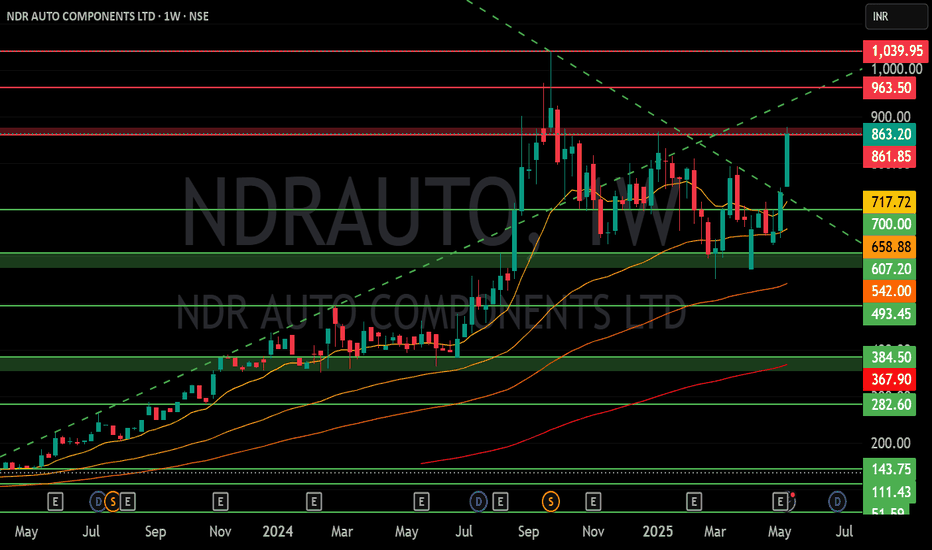The image size is (932, 550).
Task: Open the latest earnings marker with red dot
Action: pos(780,502)
